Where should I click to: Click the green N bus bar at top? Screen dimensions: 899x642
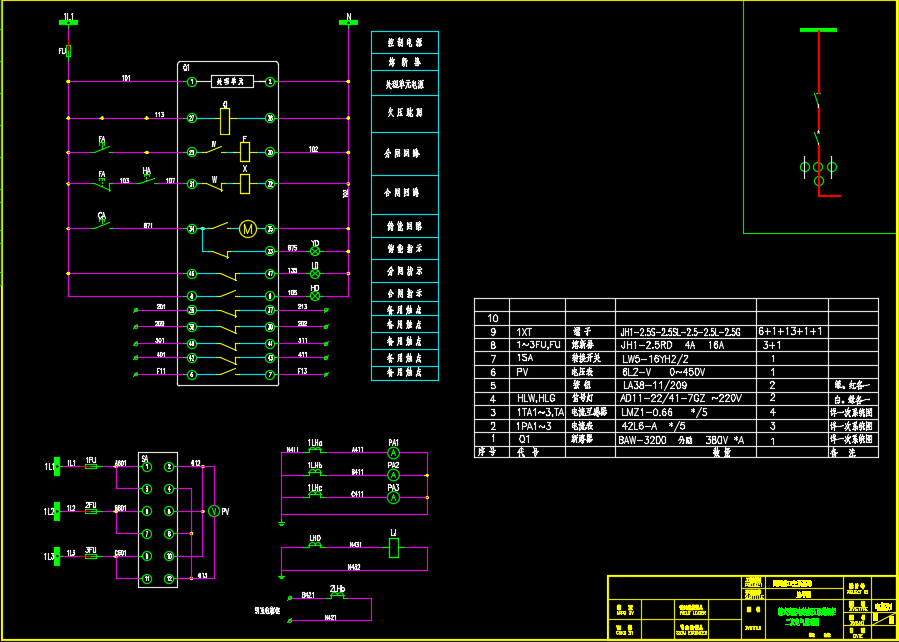(347, 23)
